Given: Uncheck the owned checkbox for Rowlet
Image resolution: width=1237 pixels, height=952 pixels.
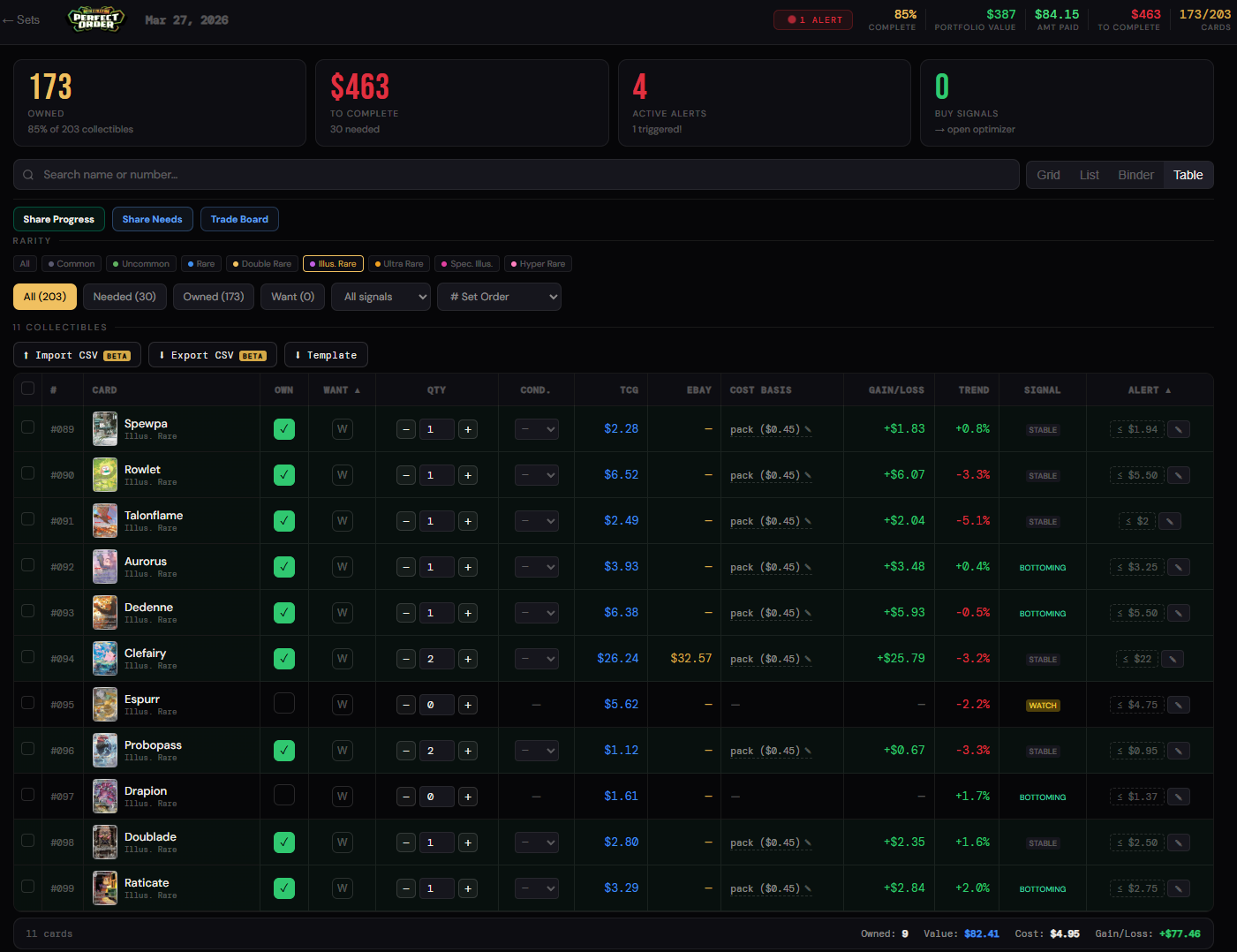Looking at the screenshot, I should click(x=284, y=475).
